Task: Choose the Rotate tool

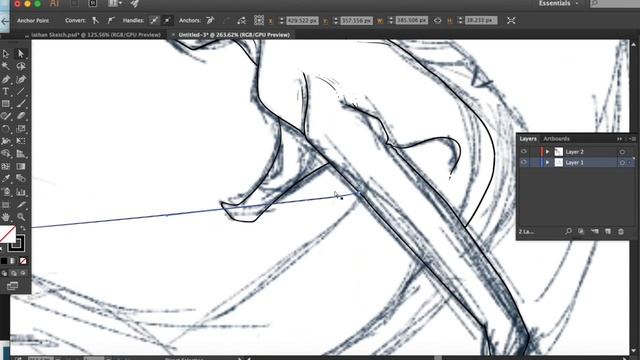Action: click(6, 129)
